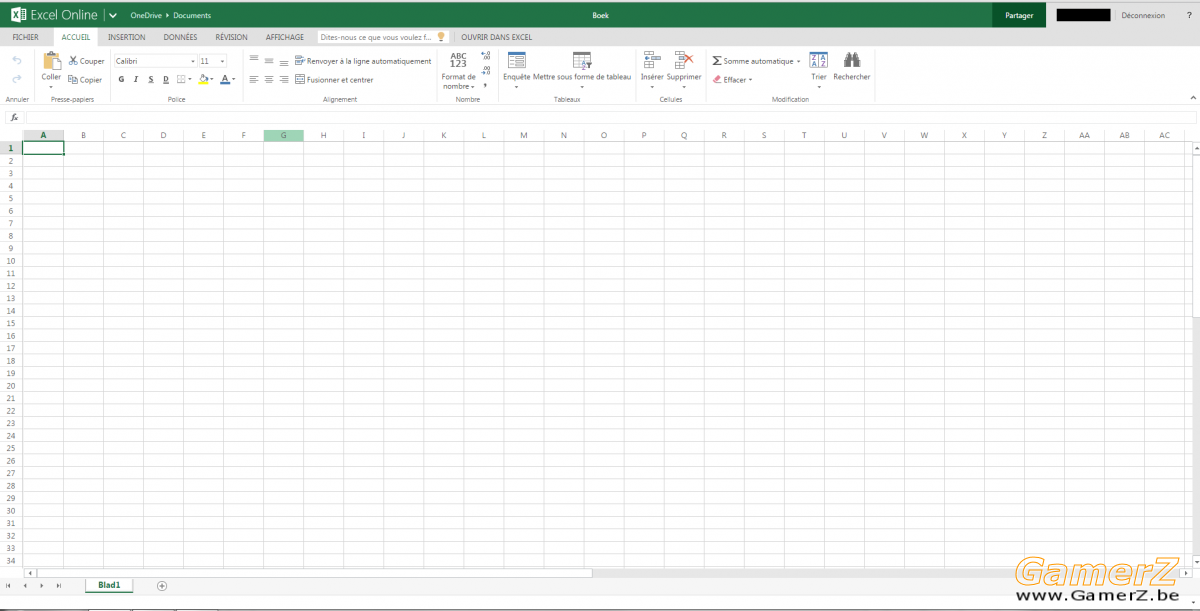Select the ACCUEIL ribbon tab
This screenshot has height=611, width=1200.
(76, 37)
